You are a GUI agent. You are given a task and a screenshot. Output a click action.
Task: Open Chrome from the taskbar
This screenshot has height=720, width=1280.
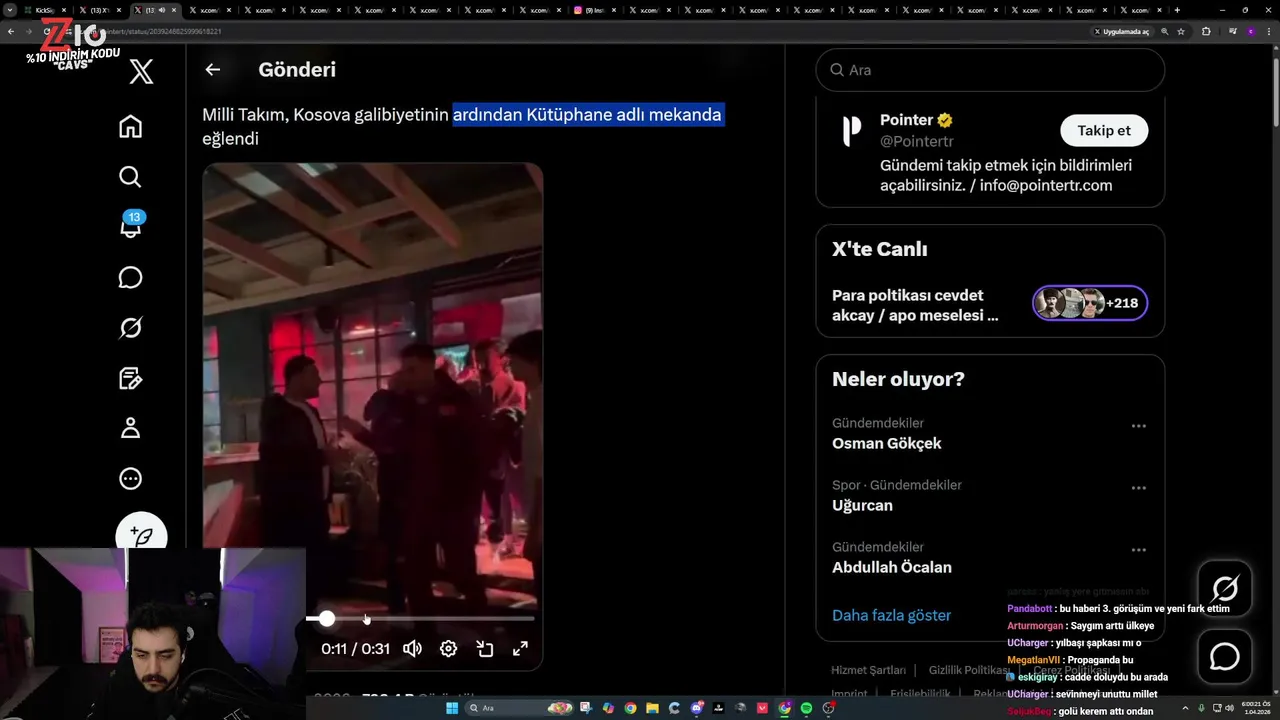coord(630,708)
